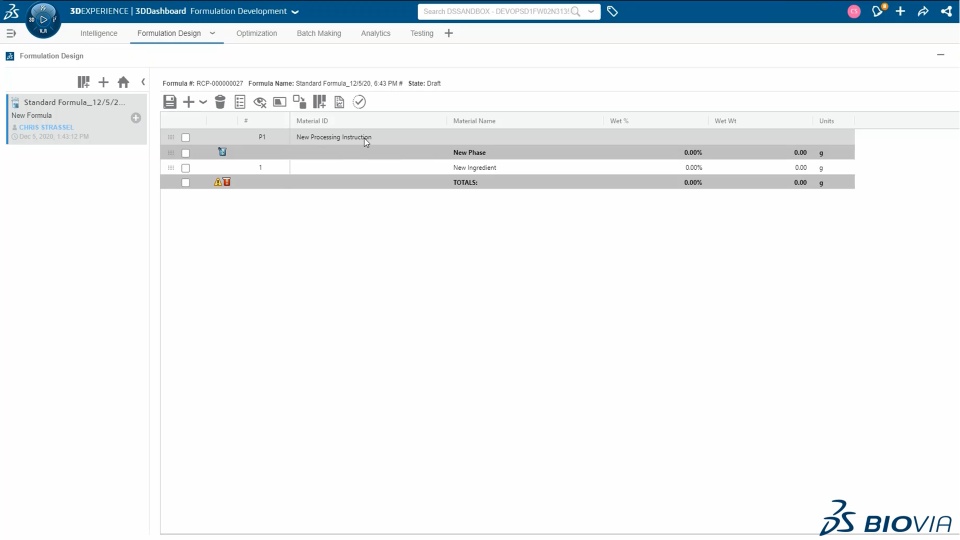Delete with the trash can icon
Viewport: 960px width, 540px height.
pos(220,102)
